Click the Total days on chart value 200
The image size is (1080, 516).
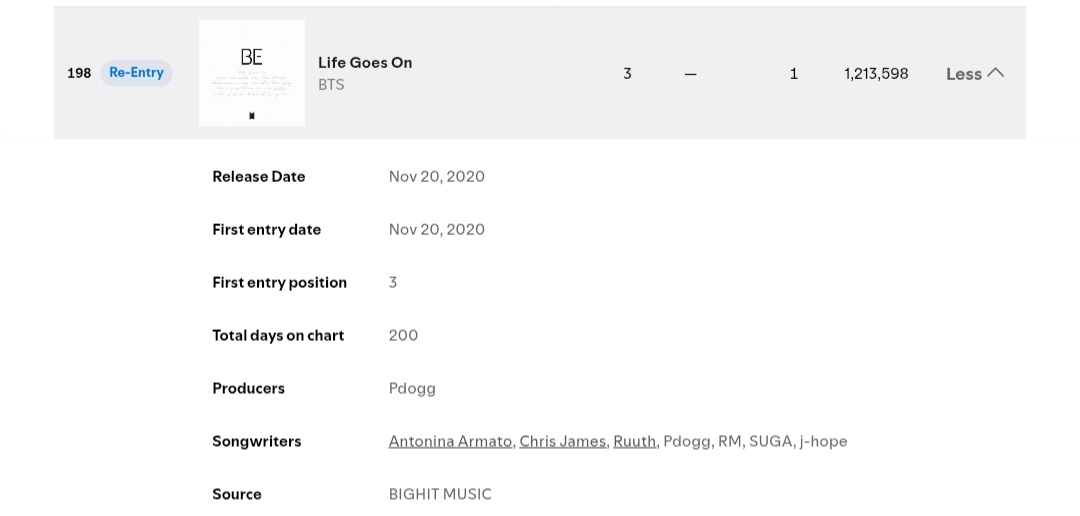coord(403,335)
